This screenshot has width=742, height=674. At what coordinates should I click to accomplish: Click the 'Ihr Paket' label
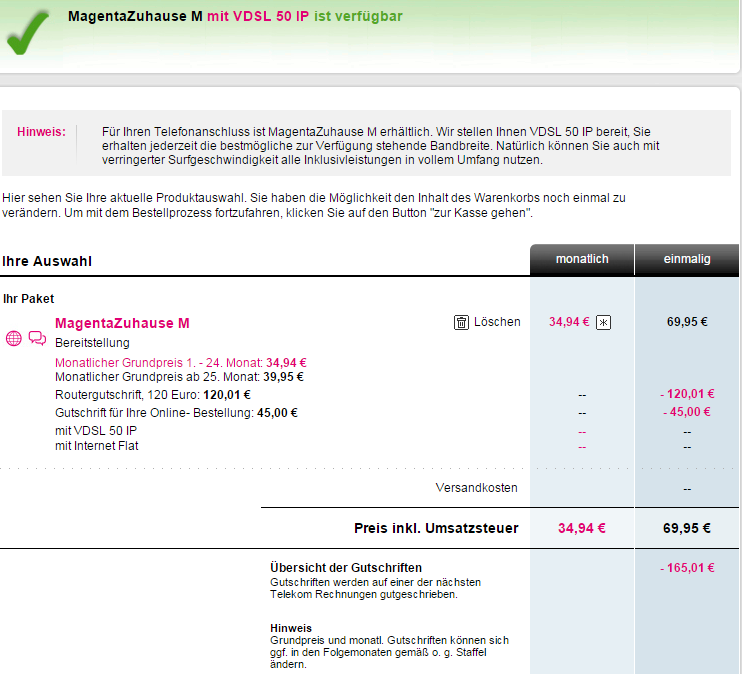point(28,299)
